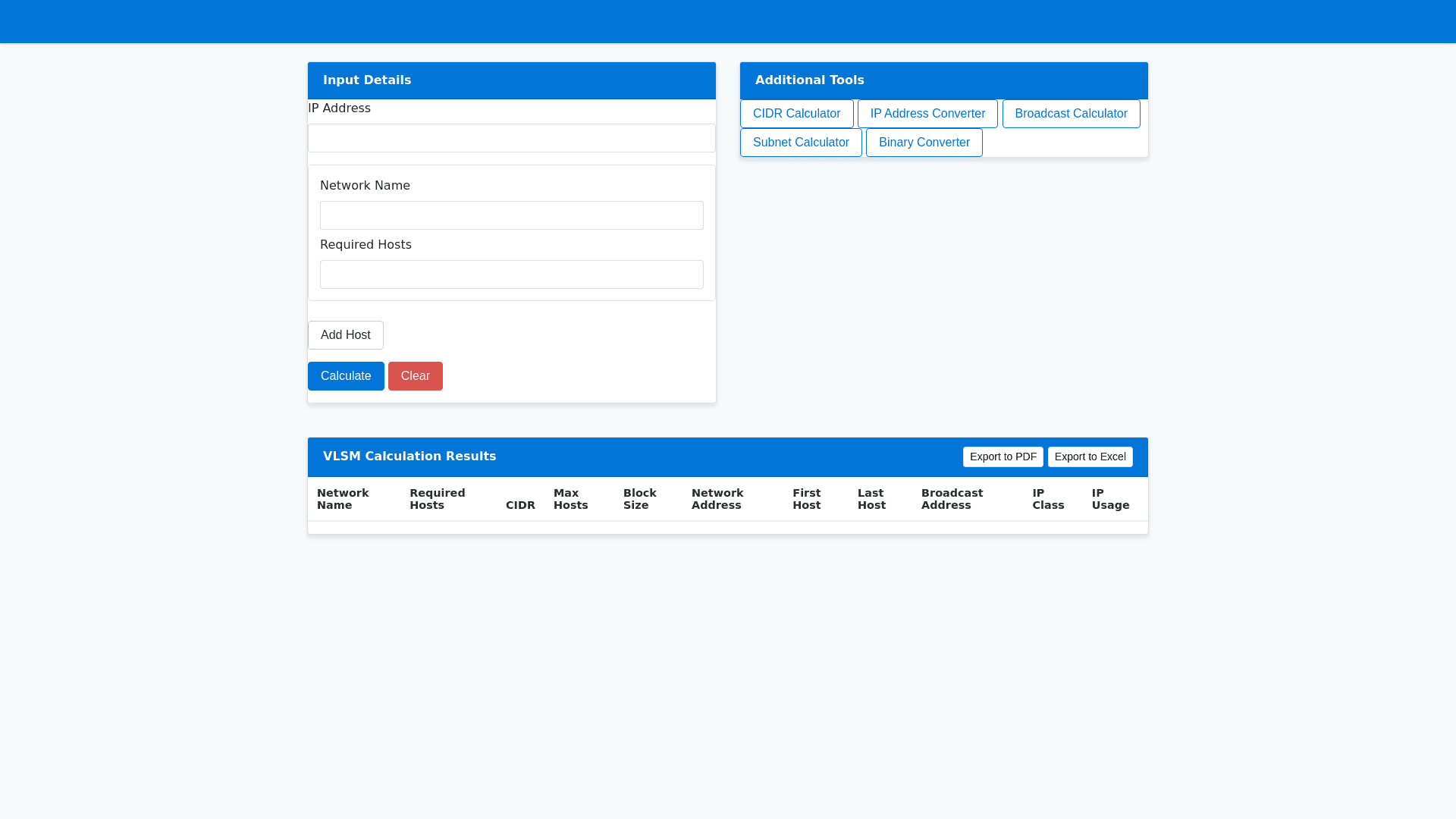1456x819 pixels.
Task: Launch the Broadcast Calculator tool
Action: click(1071, 114)
